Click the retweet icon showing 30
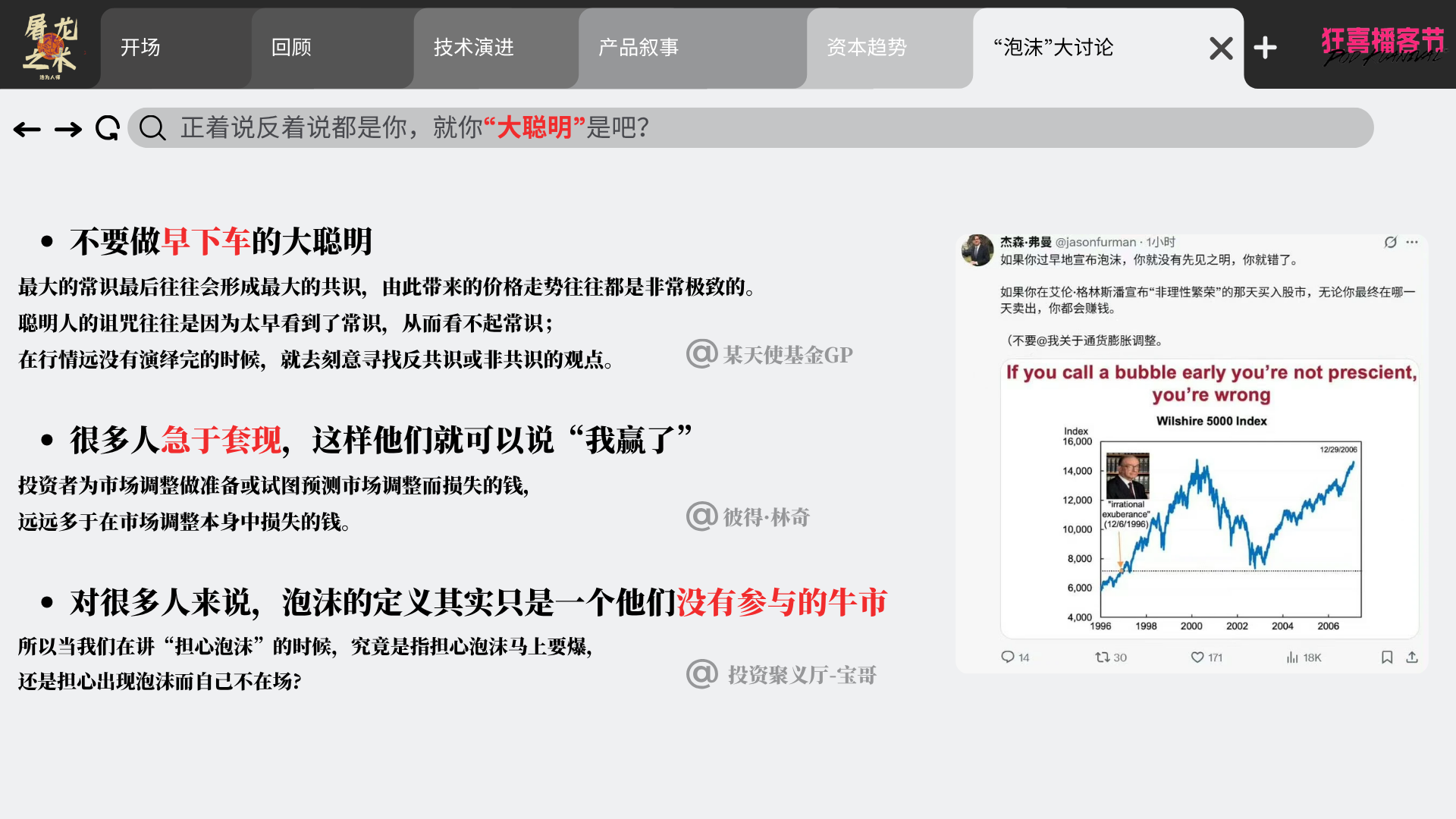Viewport: 1456px width, 819px height. tap(1103, 657)
